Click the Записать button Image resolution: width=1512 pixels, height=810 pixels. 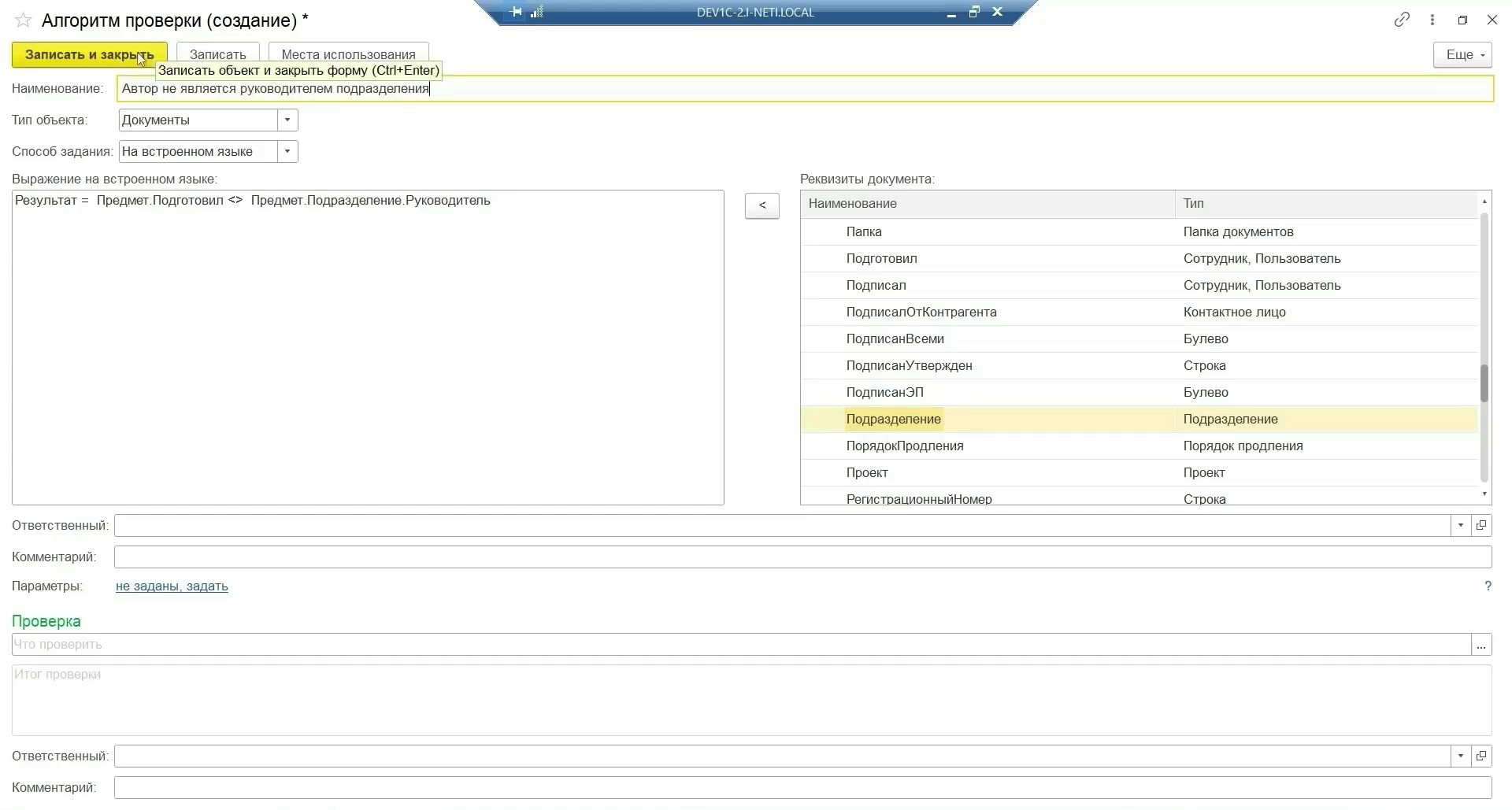[x=217, y=54]
